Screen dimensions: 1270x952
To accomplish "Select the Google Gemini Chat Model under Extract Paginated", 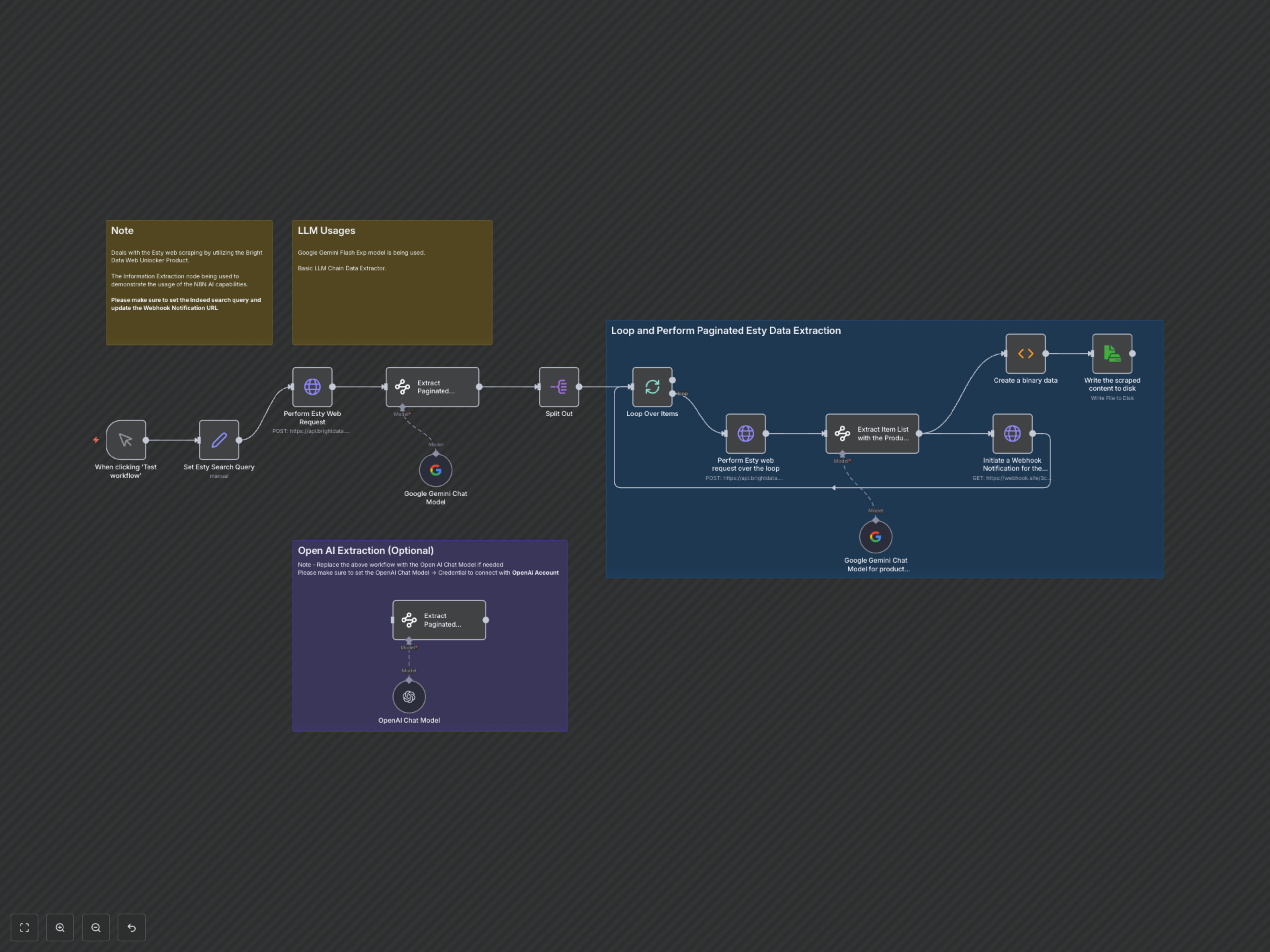I will (x=435, y=470).
